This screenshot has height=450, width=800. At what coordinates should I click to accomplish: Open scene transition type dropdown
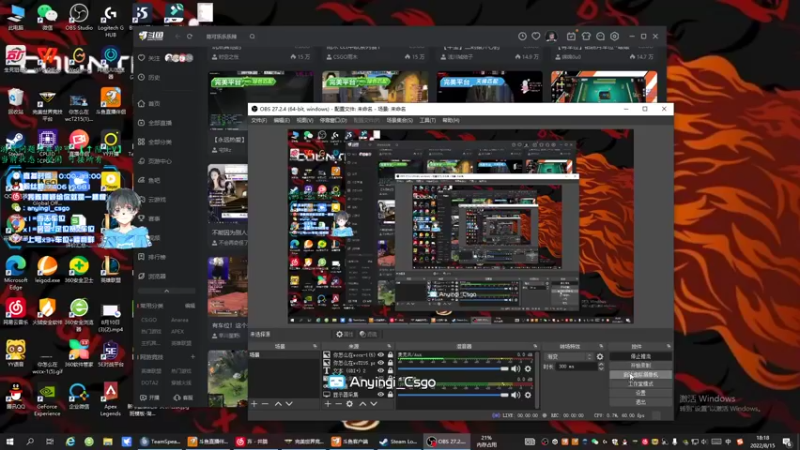[x=569, y=357]
